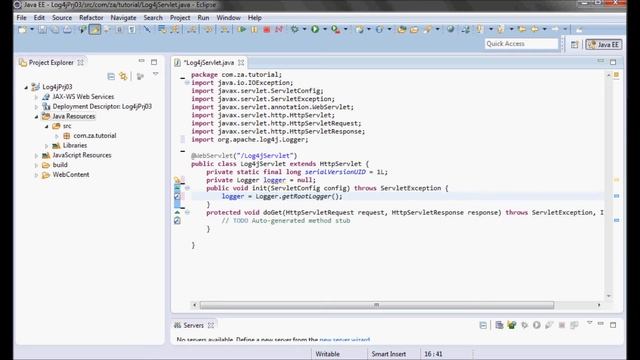Select Deployment Descriptor: Log4jPrj03 item
640x360 pixels.
point(102,107)
